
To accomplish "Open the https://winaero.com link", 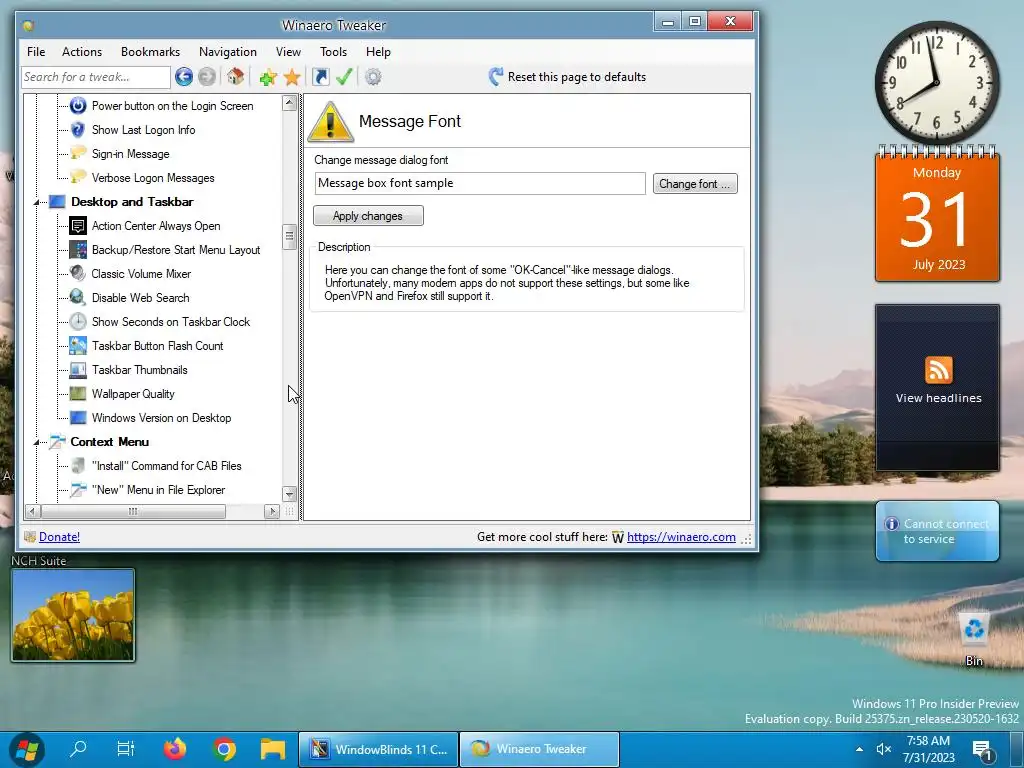I will click(681, 537).
